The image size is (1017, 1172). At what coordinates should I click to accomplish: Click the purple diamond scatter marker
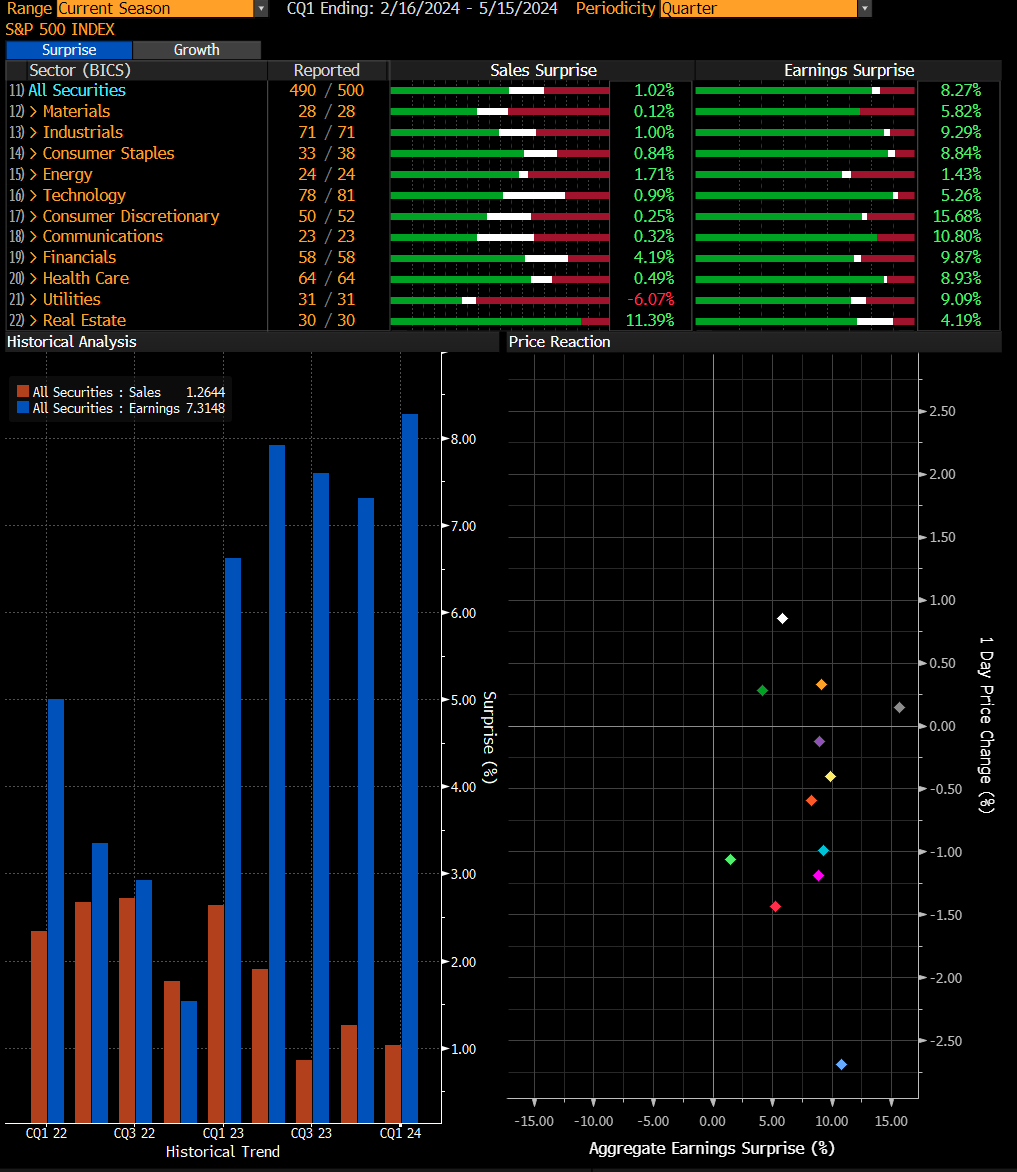pos(819,741)
